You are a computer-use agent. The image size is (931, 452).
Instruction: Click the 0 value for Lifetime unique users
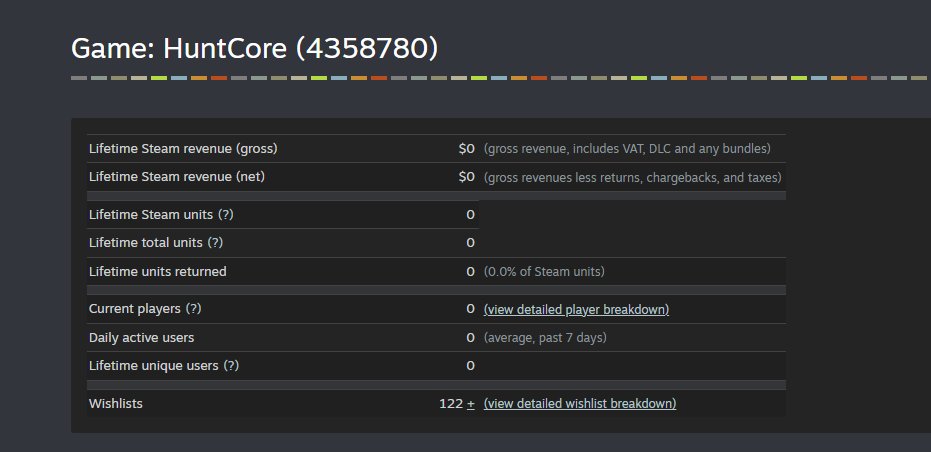coord(471,366)
